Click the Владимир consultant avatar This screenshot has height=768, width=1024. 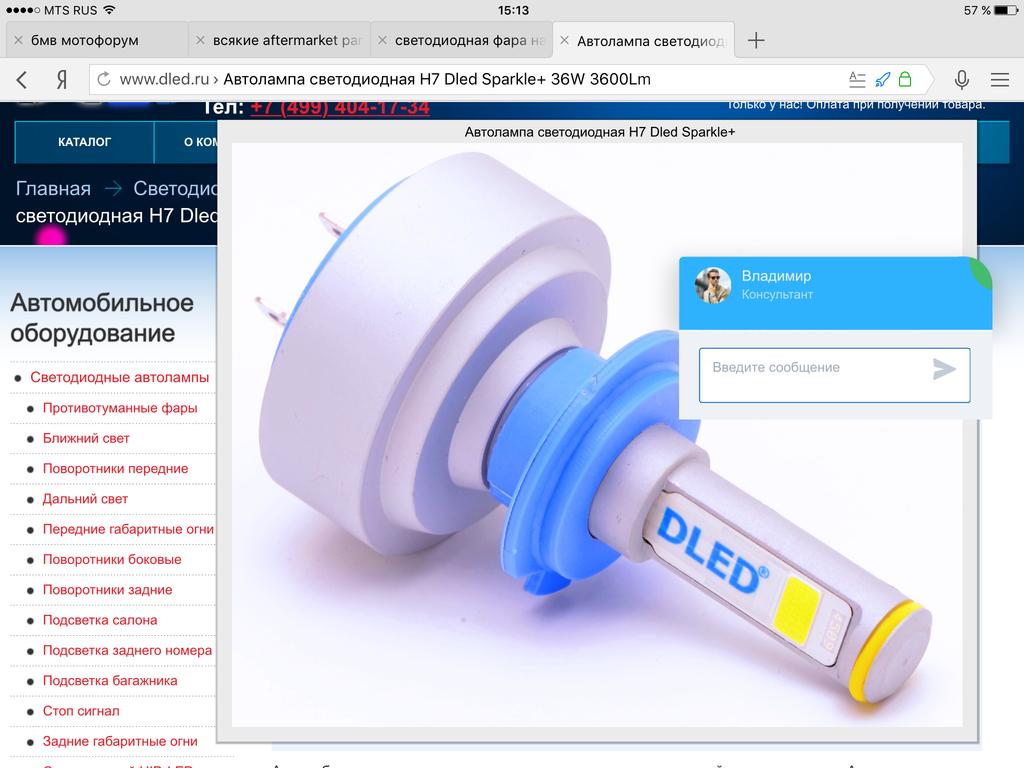click(713, 285)
